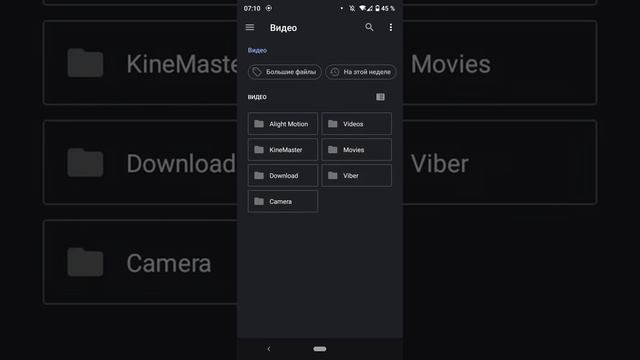Open the three-dot overflow menu

click(x=391, y=27)
